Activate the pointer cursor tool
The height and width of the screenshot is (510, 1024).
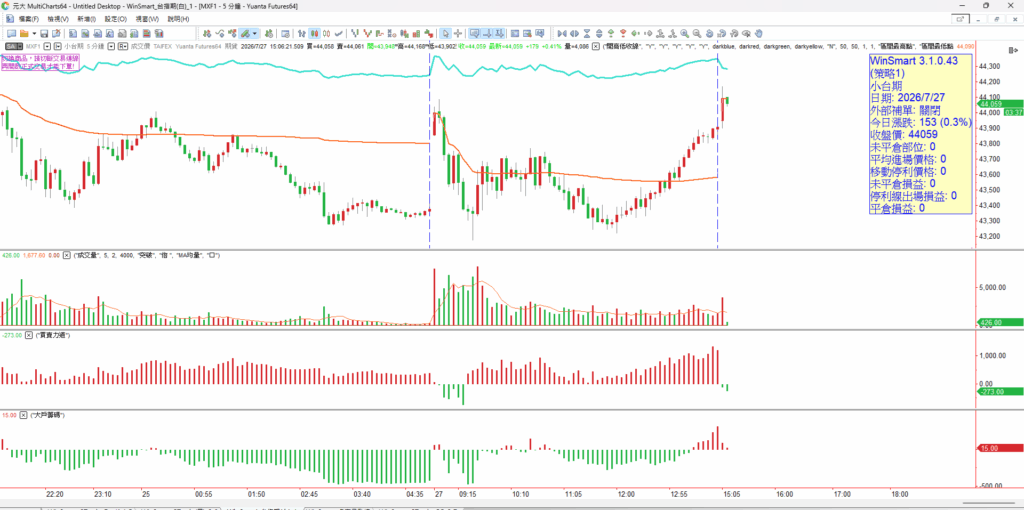444,33
